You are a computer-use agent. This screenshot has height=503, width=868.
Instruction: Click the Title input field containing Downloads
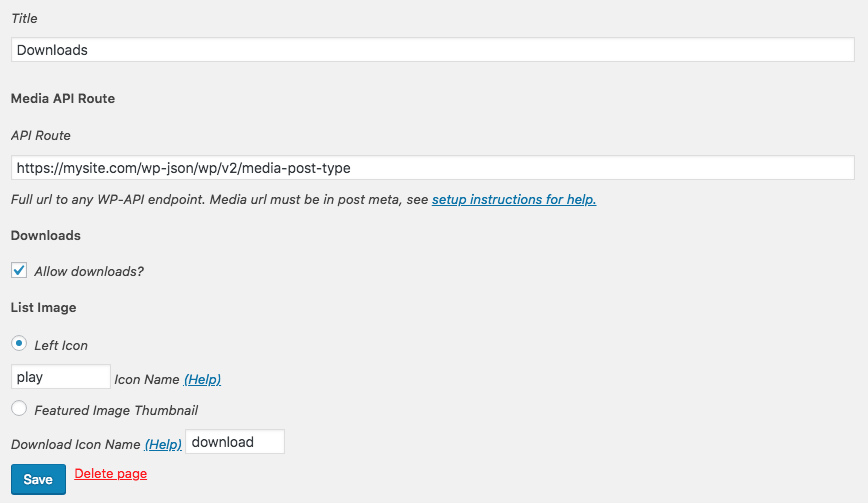click(432, 50)
